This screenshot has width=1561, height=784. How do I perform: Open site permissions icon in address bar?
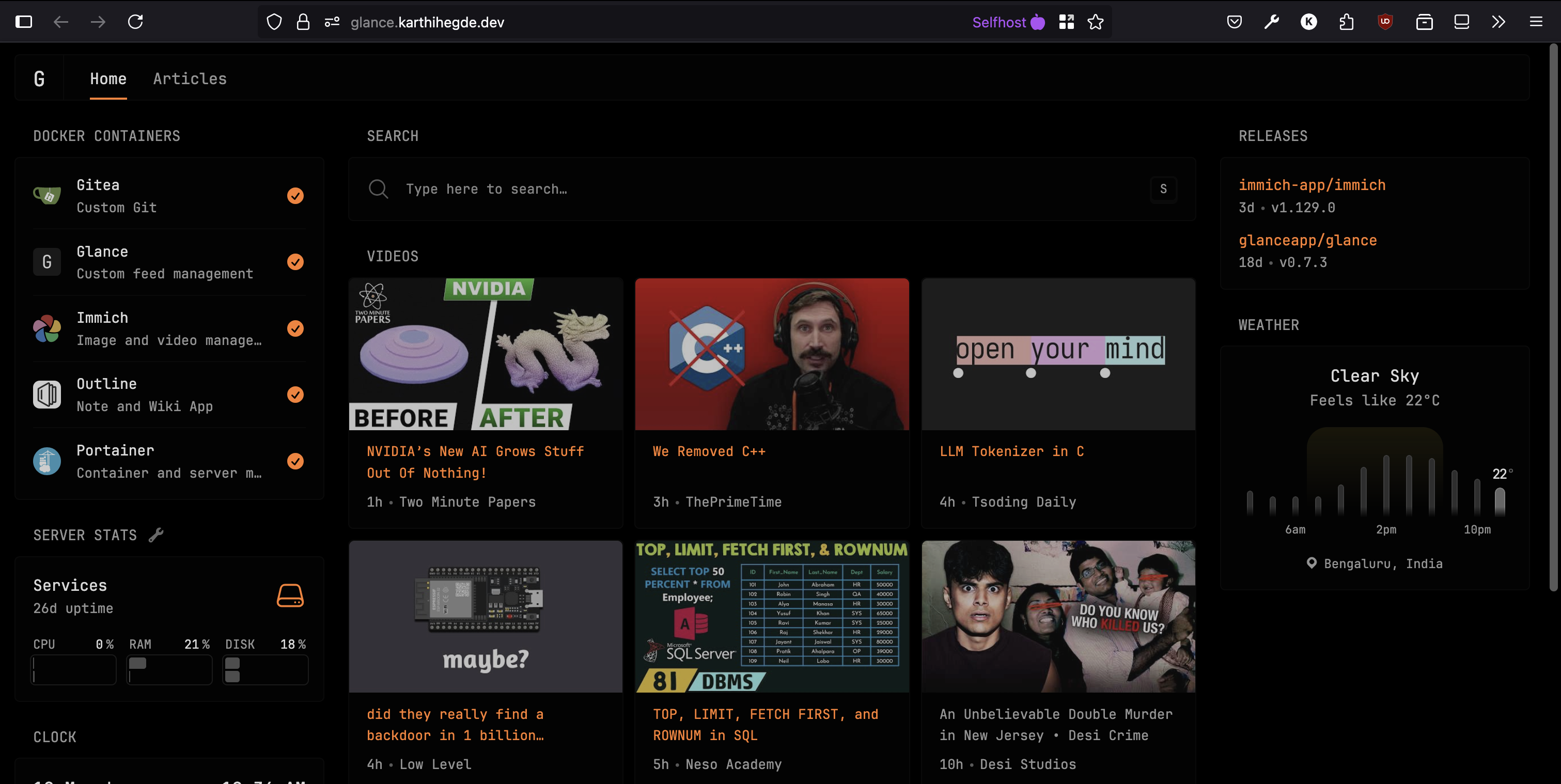tap(332, 22)
